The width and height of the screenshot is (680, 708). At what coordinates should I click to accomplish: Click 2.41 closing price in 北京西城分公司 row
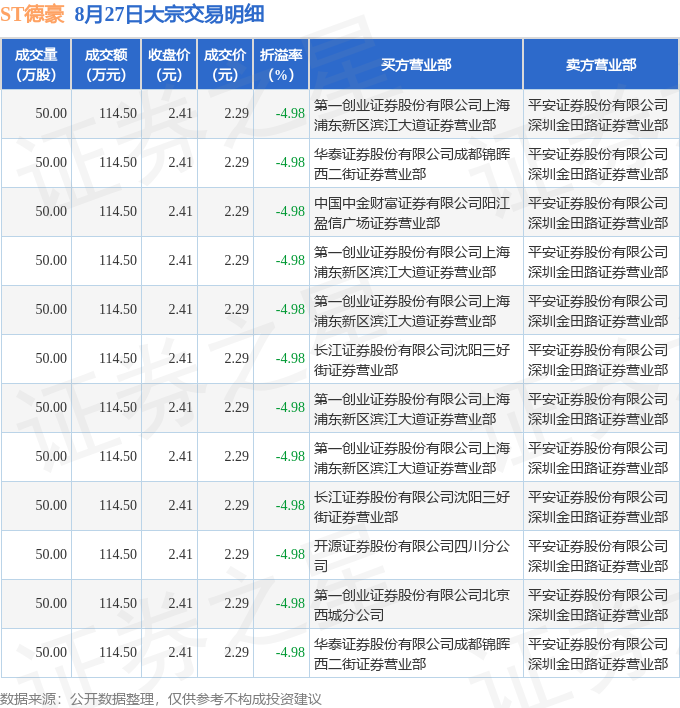(180, 603)
